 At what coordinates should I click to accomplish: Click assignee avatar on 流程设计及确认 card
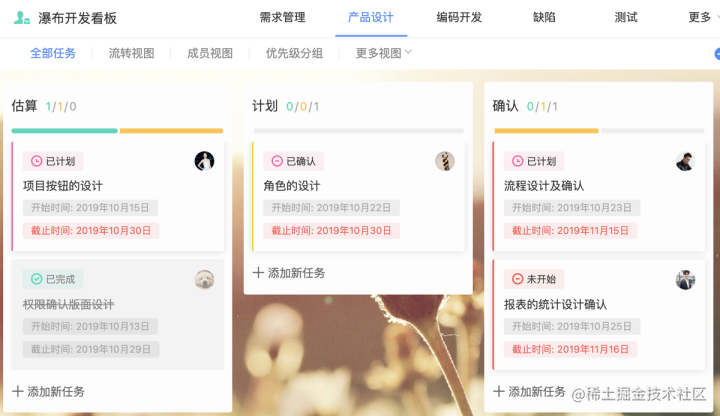685,161
